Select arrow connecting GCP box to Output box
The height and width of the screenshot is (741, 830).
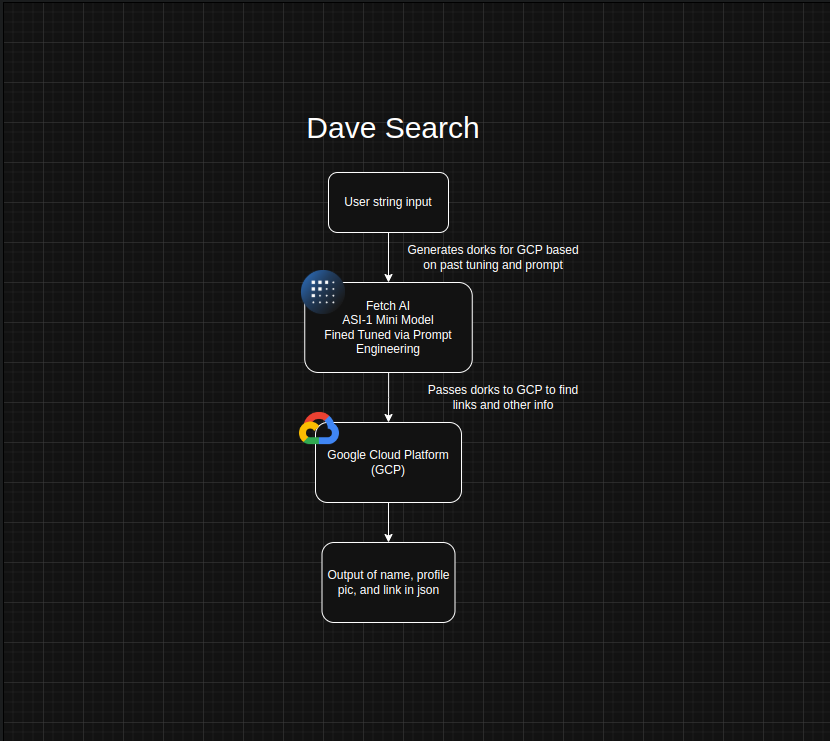[389, 522]
